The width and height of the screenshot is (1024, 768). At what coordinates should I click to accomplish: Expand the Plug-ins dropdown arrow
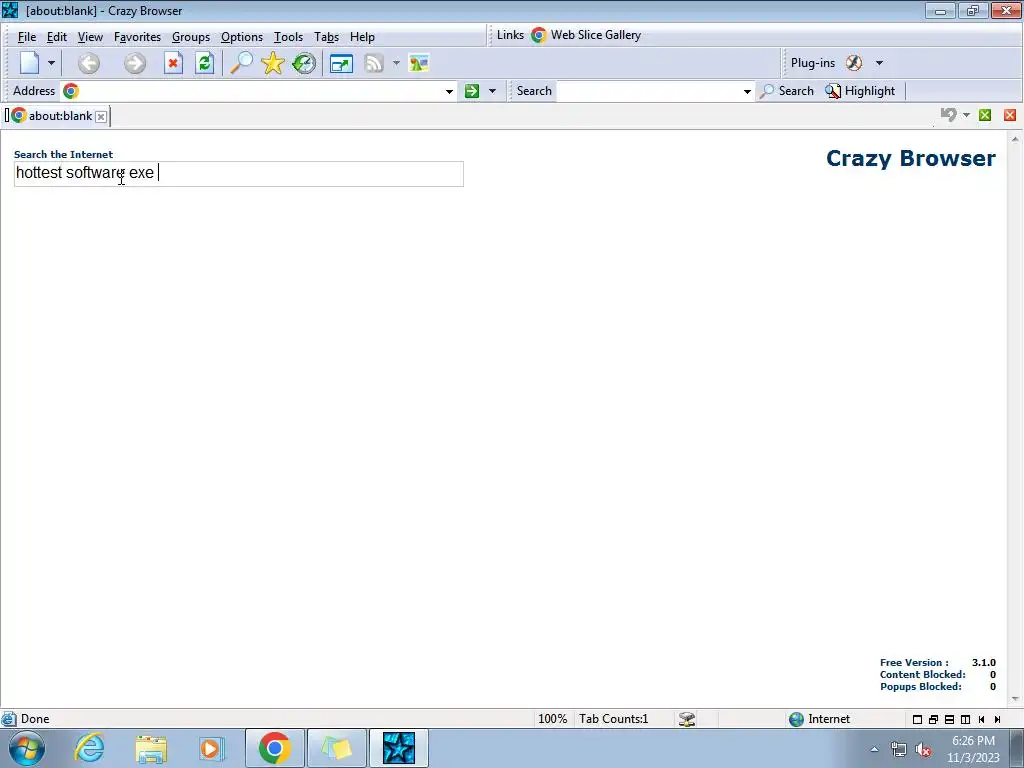pos(879,63)
